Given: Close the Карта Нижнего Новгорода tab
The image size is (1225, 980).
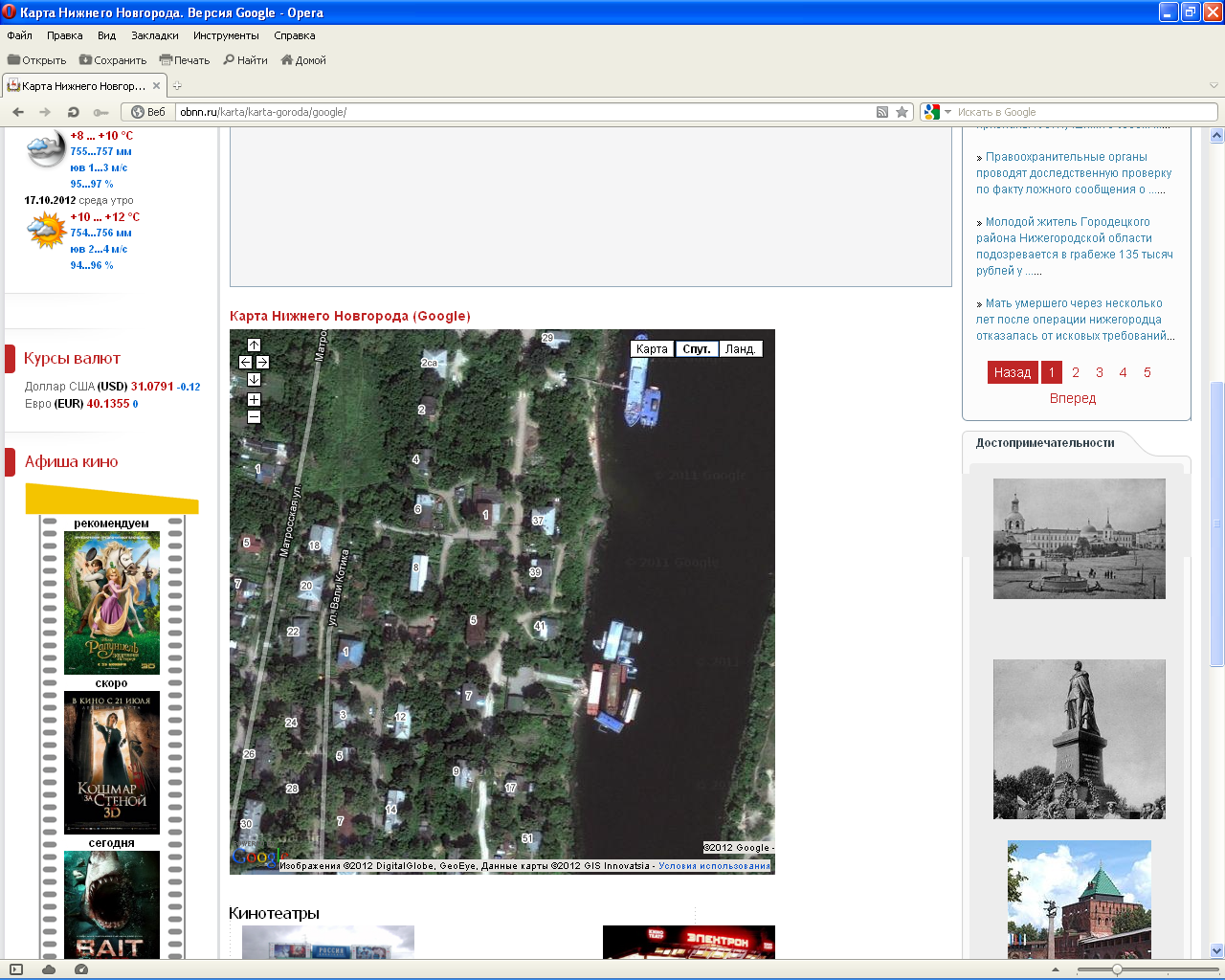Looking at the screenshot, I should pyautogui.click(x=156, y=85).
